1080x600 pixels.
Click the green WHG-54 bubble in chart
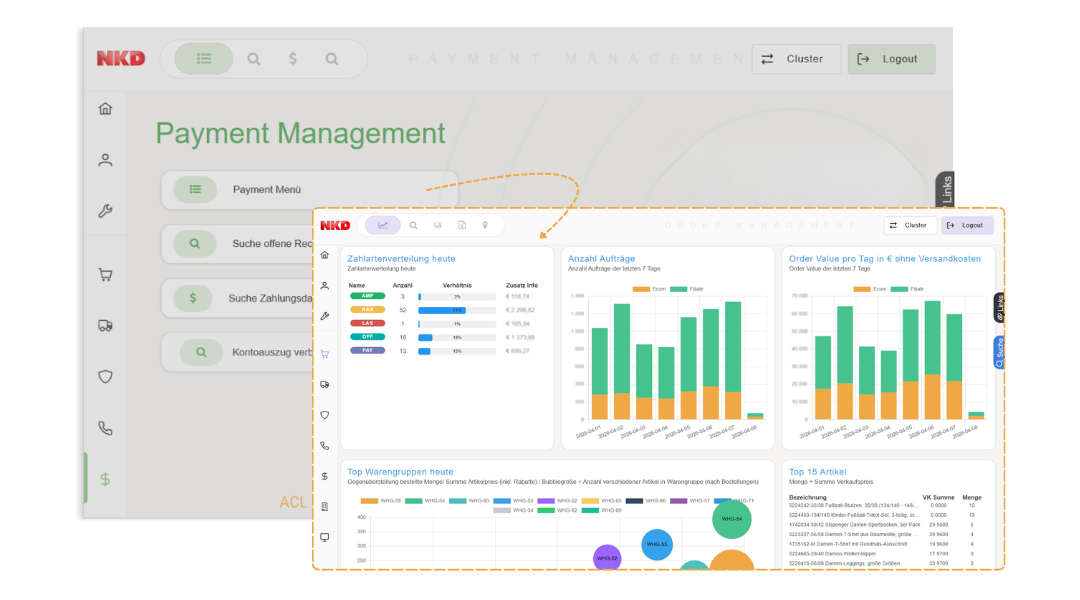point(732,518)
